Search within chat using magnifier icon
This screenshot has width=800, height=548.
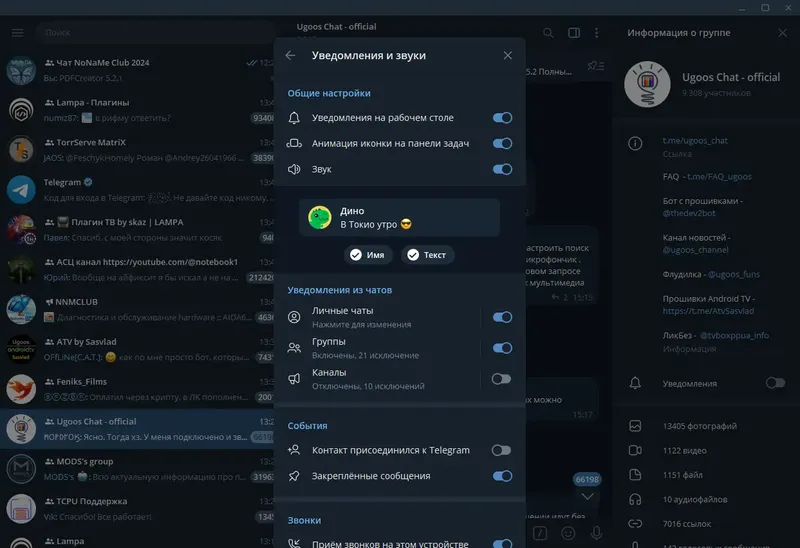click(548, 33)
